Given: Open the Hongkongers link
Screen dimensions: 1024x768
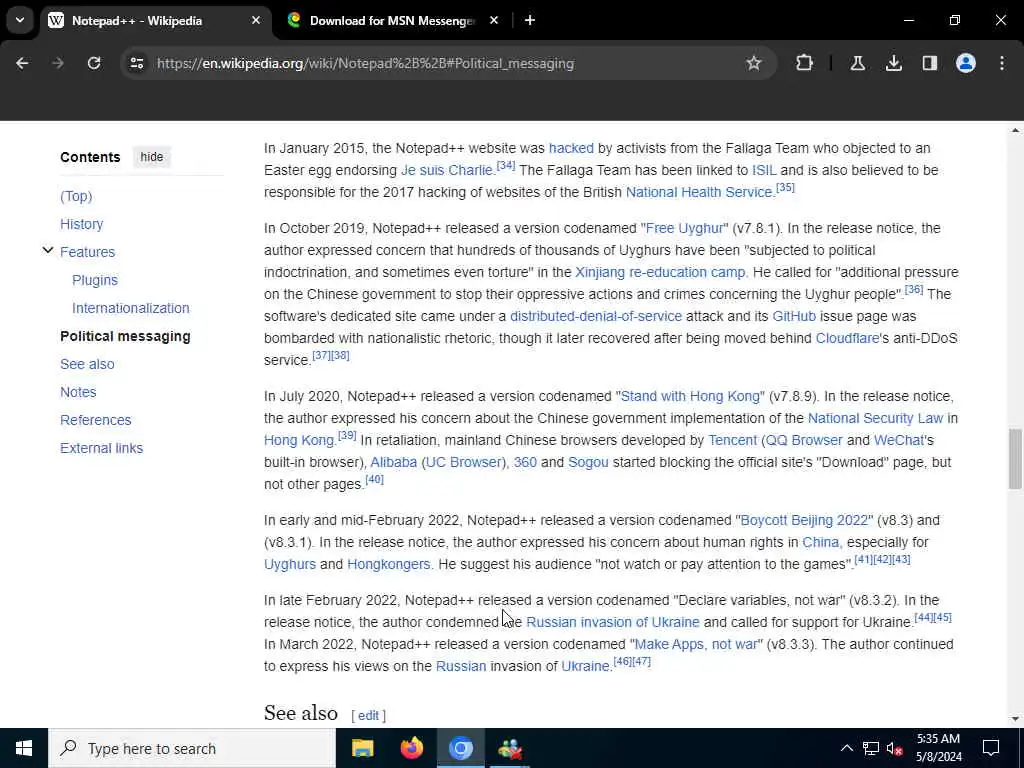Looking at the screenshot, I should coord(389,564).
